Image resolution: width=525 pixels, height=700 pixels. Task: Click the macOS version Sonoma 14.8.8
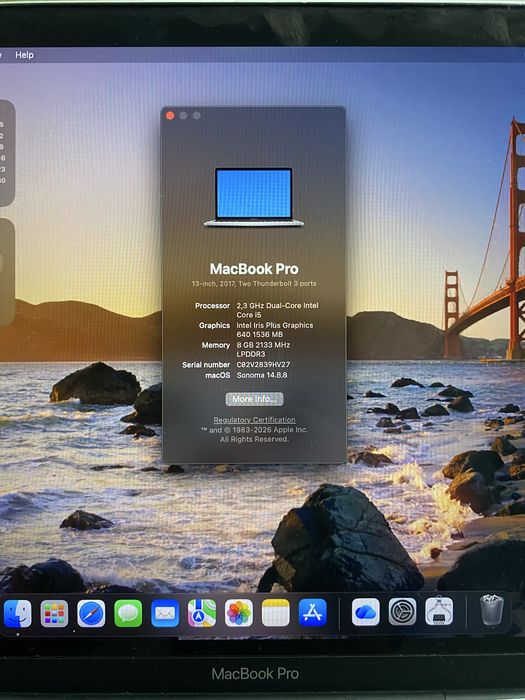click(x=262, y=375)
